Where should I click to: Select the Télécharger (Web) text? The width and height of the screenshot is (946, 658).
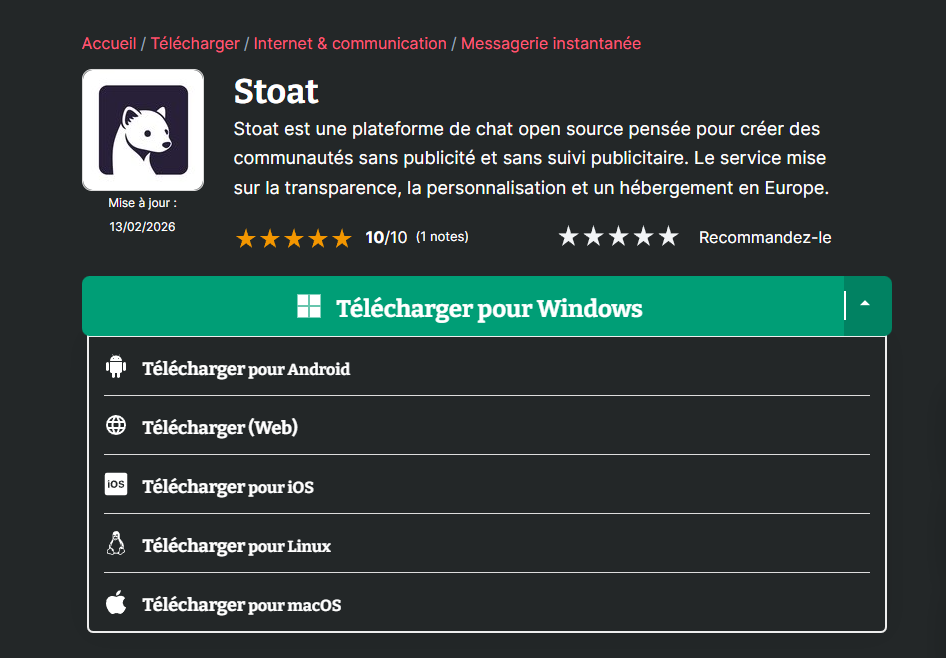click(x=220, y=428)
